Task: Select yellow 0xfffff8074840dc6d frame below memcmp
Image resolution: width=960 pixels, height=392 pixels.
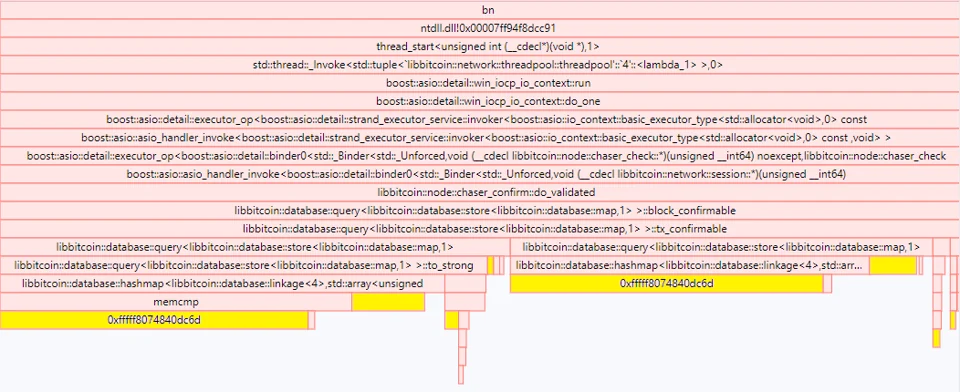Action: 154,320
